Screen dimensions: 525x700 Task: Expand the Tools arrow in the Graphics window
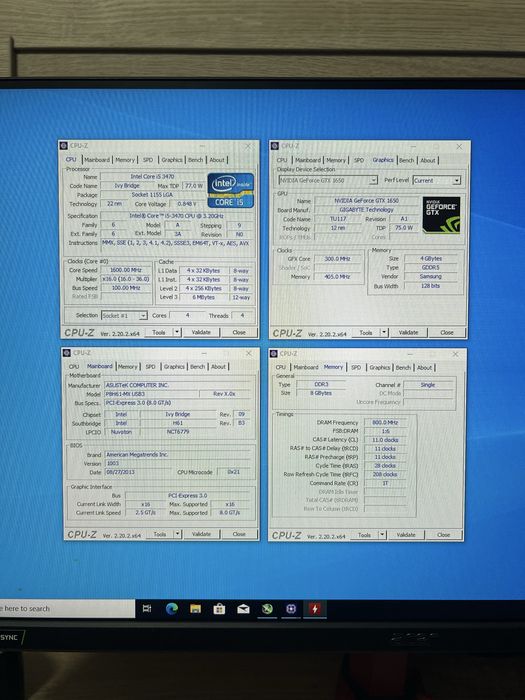pos(384,333)
